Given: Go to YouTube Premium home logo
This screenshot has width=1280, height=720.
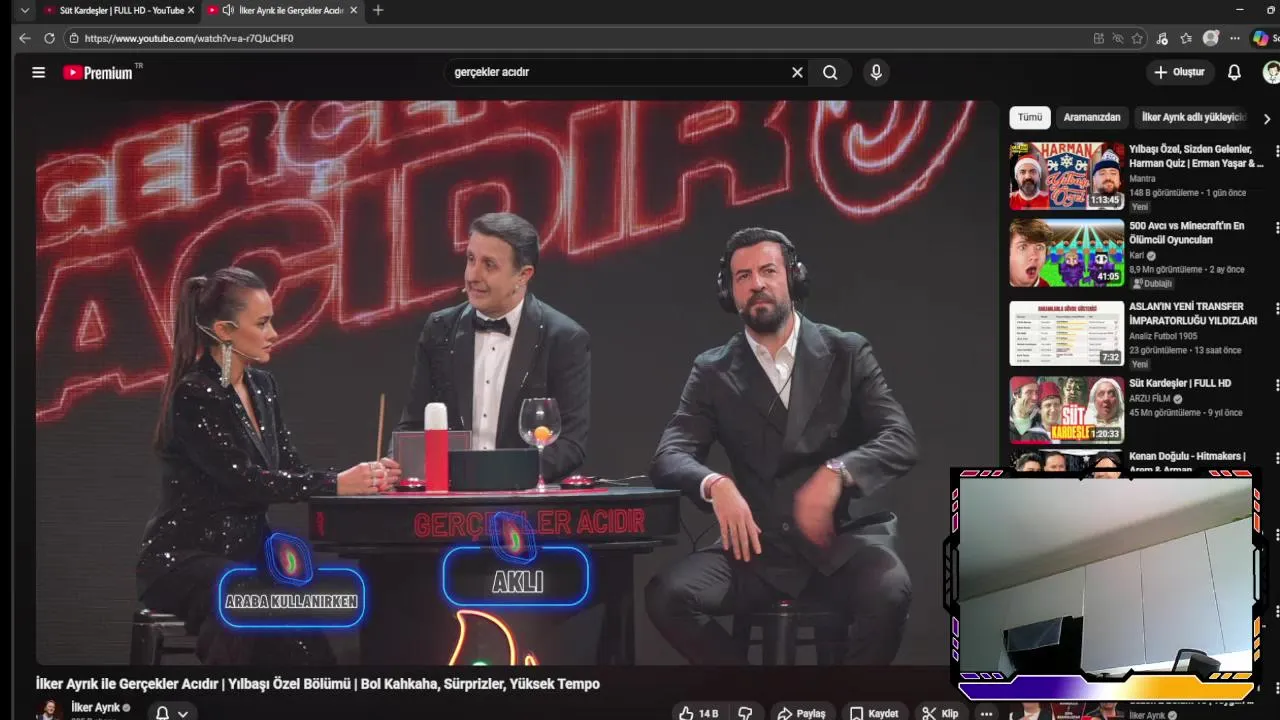Looking at the screenshot, I should (102, 72).
